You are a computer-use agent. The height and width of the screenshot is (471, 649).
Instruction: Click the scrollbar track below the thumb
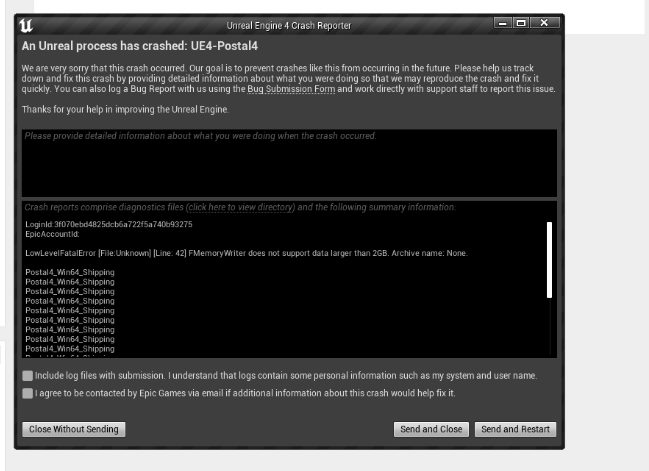(x=549, y=328)
